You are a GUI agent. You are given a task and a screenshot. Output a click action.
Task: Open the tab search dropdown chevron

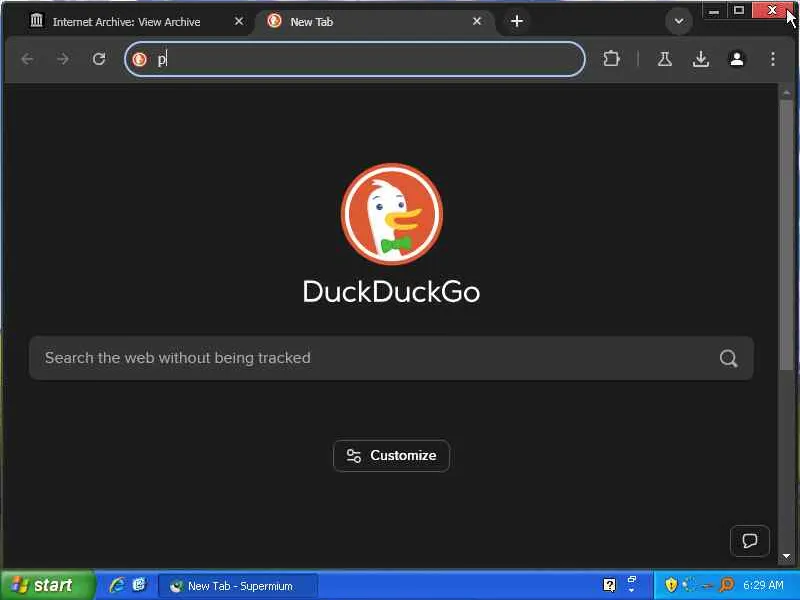pos(679,21)
